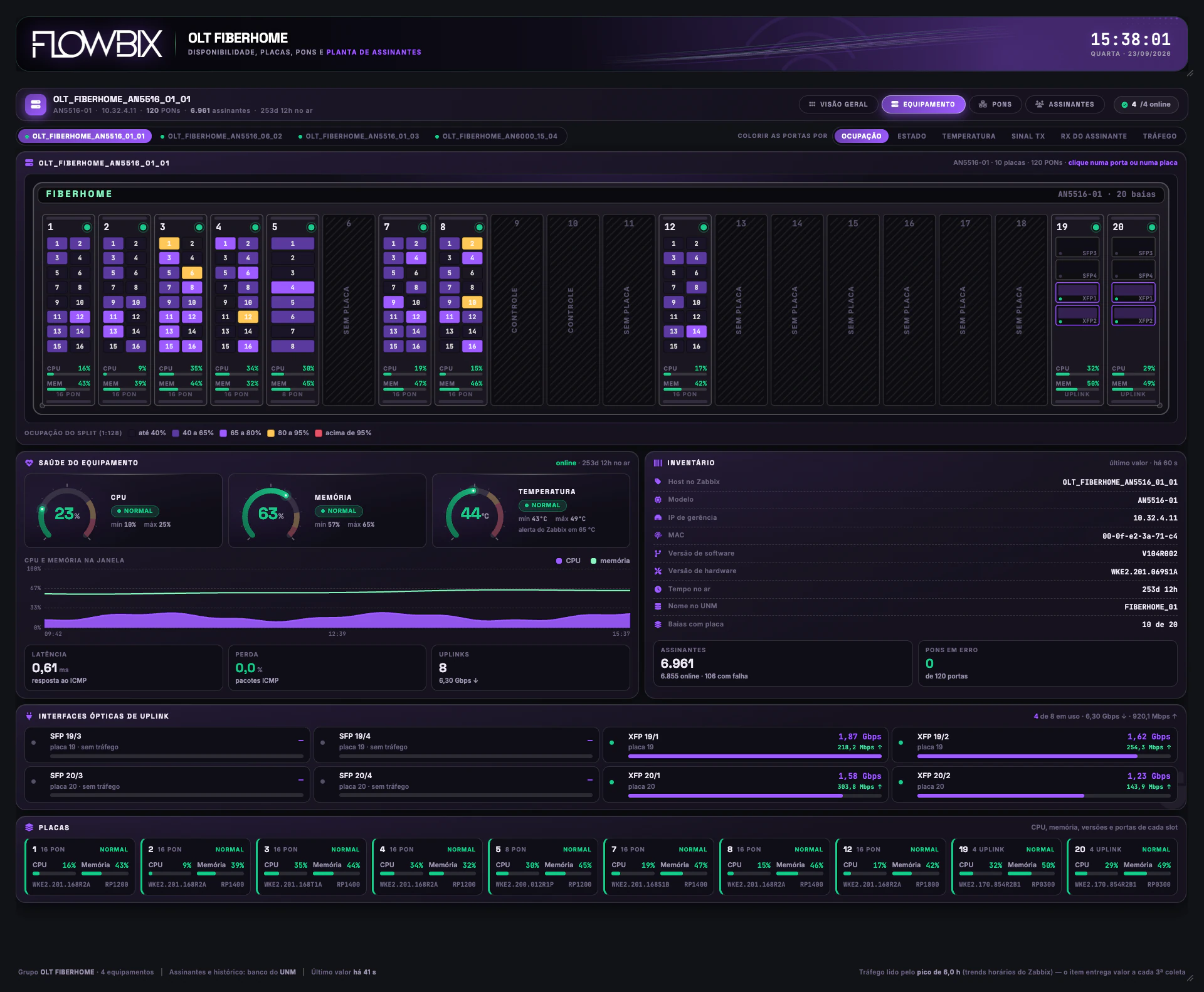Viewport: 1204px width, 992px height.
Task: Click the 'acima de 95%' red legend swatch
Action: (x=319, y=433)
